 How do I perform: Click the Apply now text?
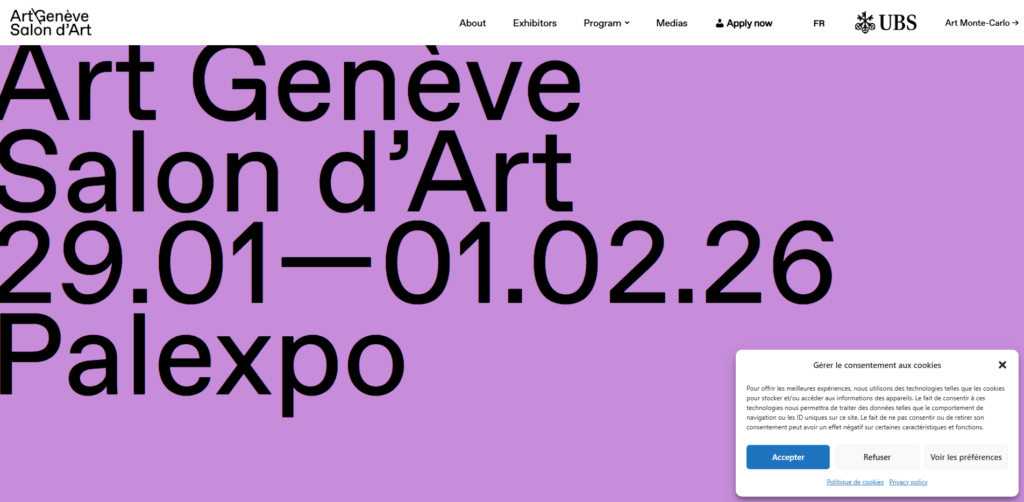click(x=749, y=23)
